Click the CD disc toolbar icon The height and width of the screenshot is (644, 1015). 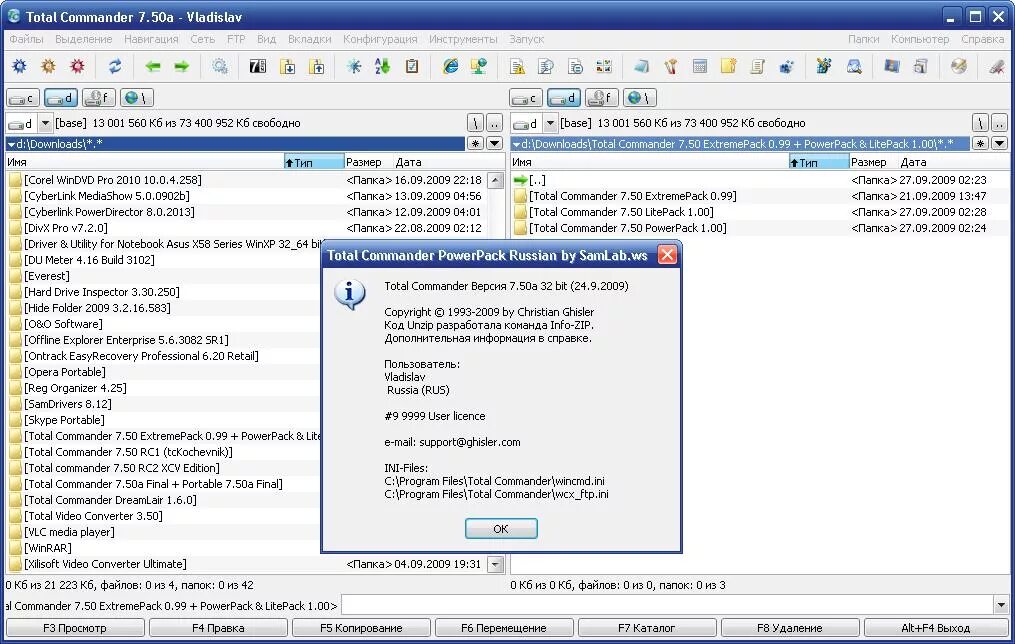coord(959,66)
